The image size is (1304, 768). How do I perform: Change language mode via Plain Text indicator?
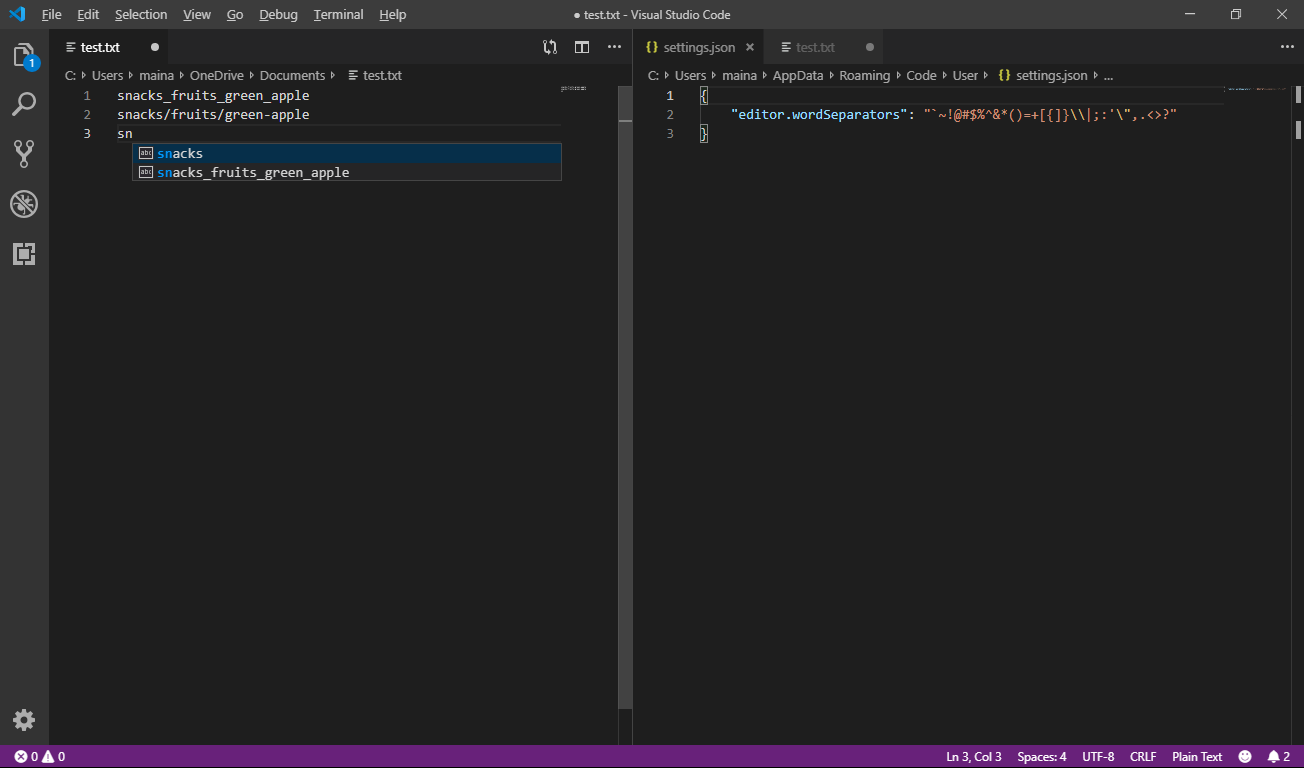click(1196, 756)
